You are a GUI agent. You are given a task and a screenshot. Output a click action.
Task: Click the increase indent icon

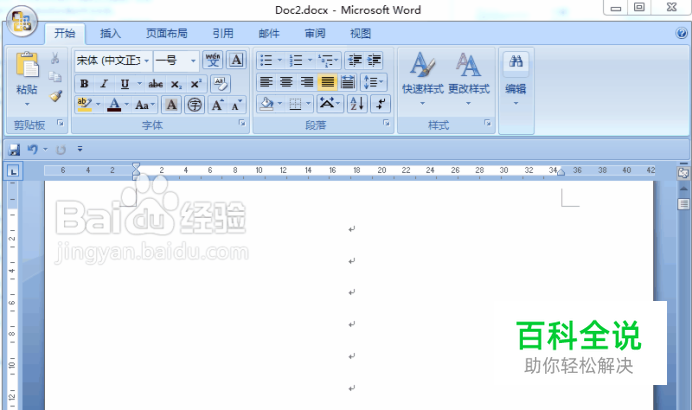(x=374, y=60)
